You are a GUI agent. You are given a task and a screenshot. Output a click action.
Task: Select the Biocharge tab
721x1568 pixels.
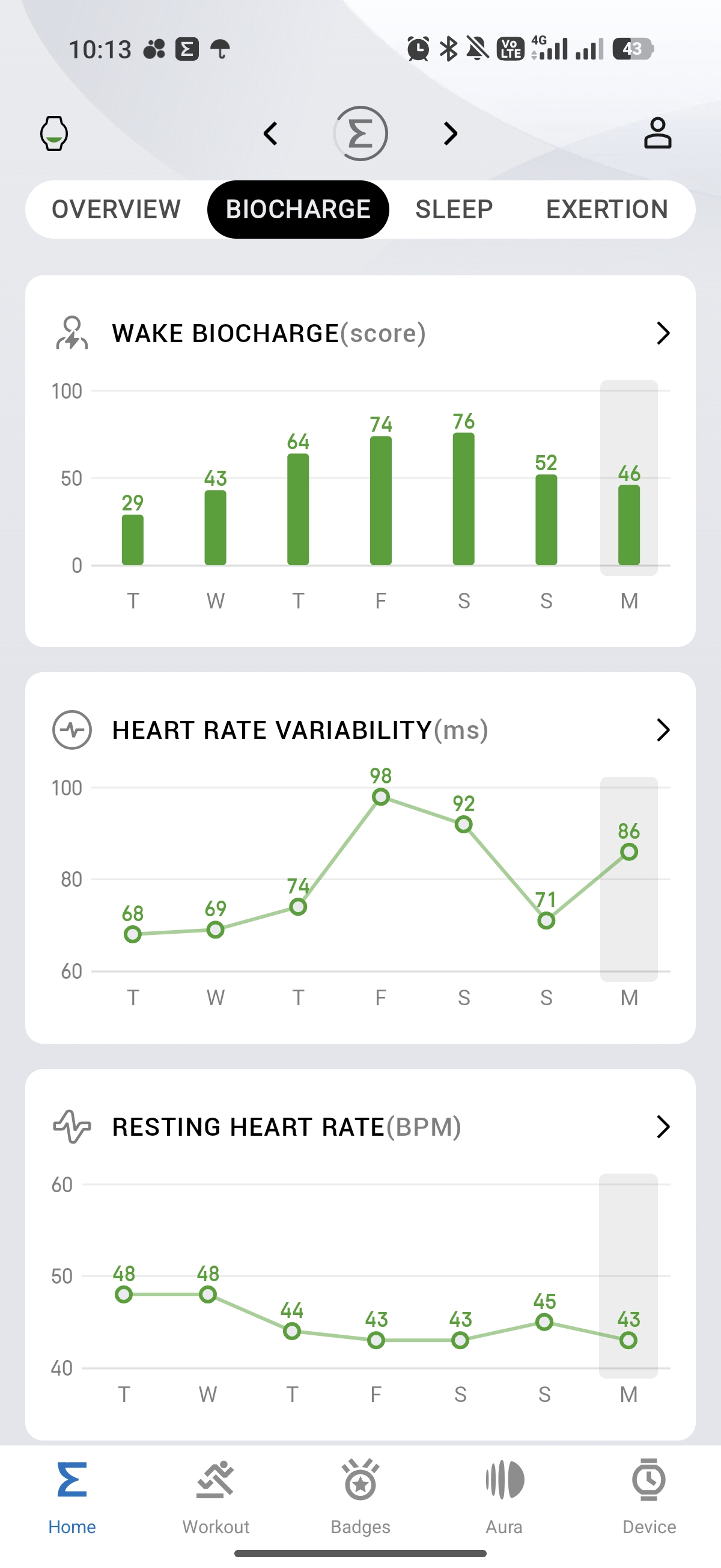pyautogui.click(x=298, y=209)
